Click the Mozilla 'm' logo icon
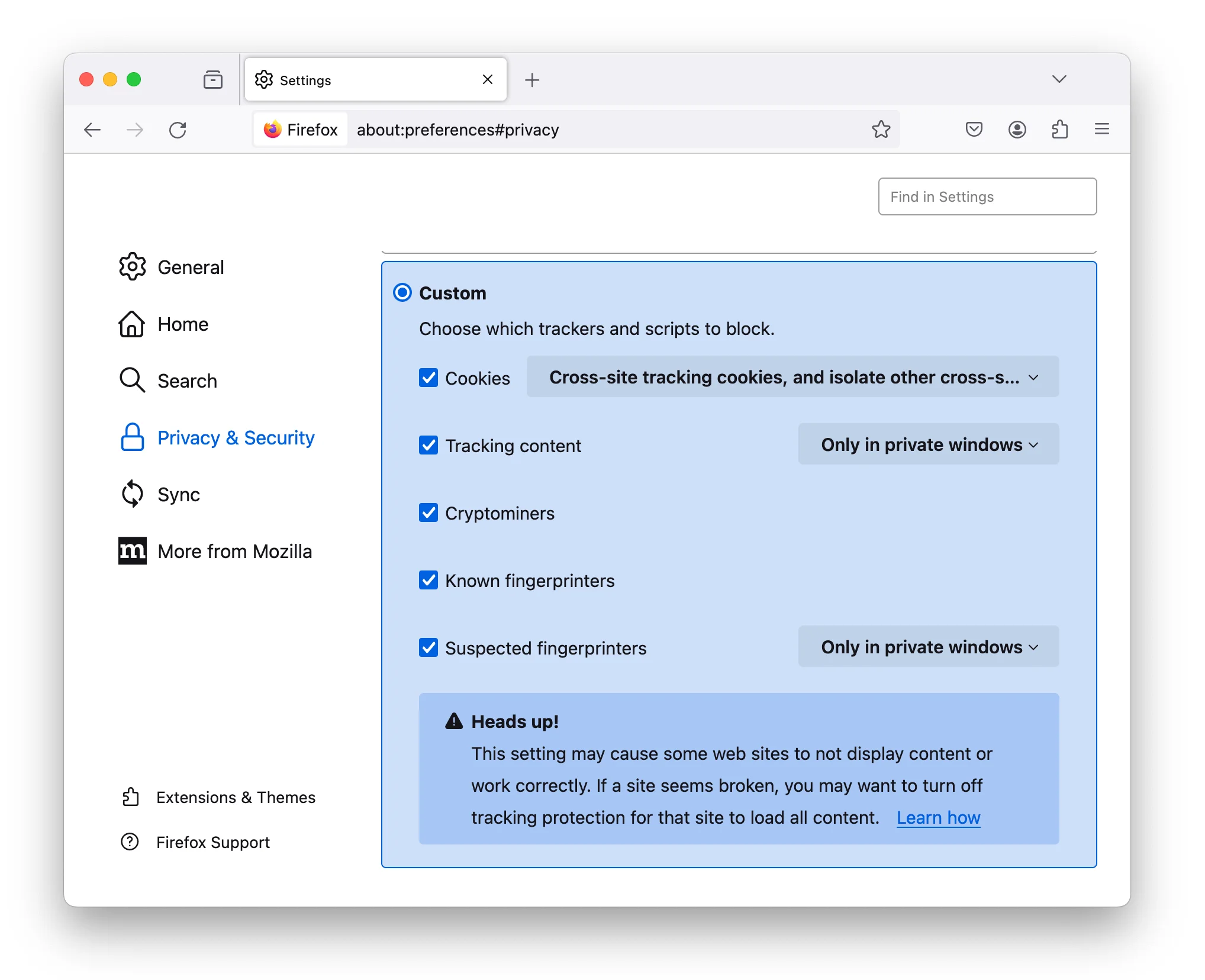 tap(132, 551)
